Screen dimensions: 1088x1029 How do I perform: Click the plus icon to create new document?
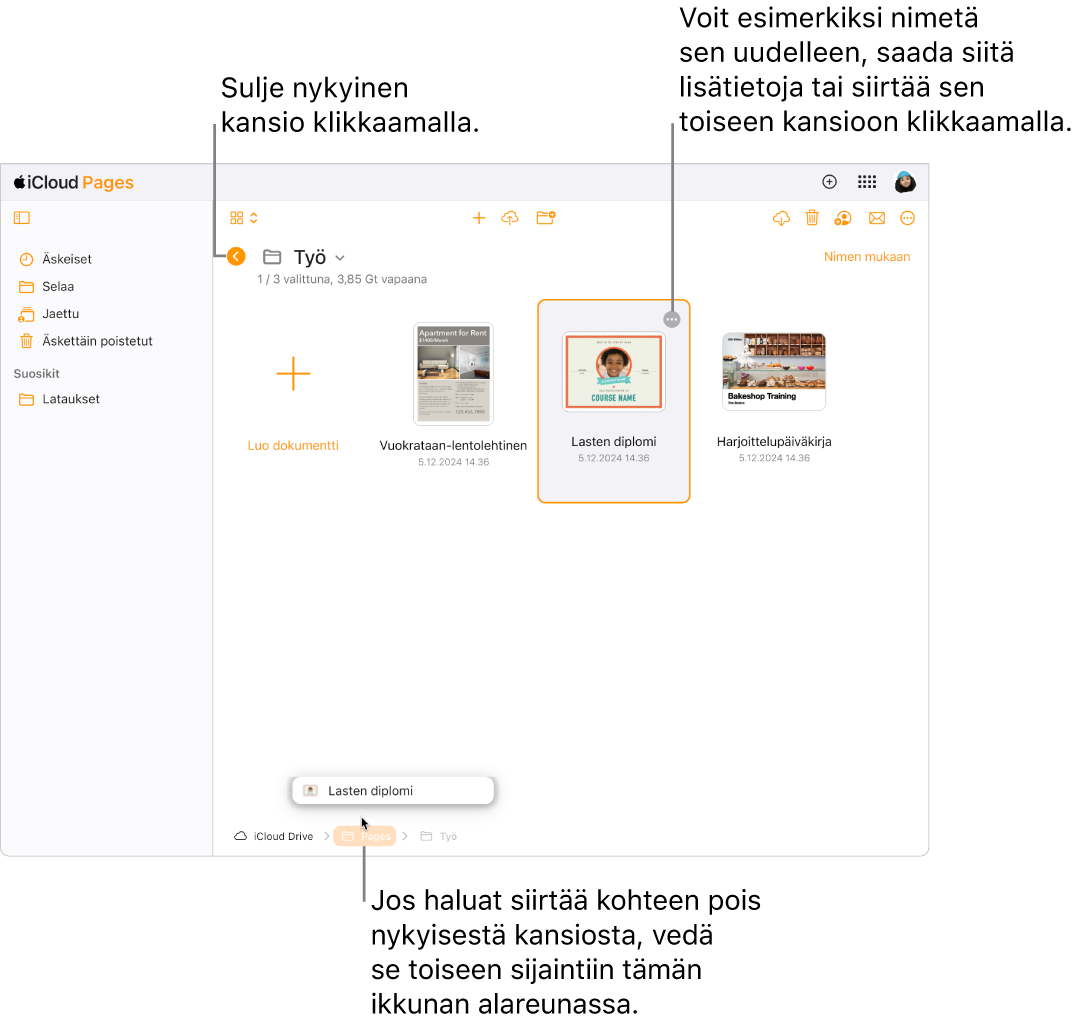pyautogui.click(x=479, y=218)
